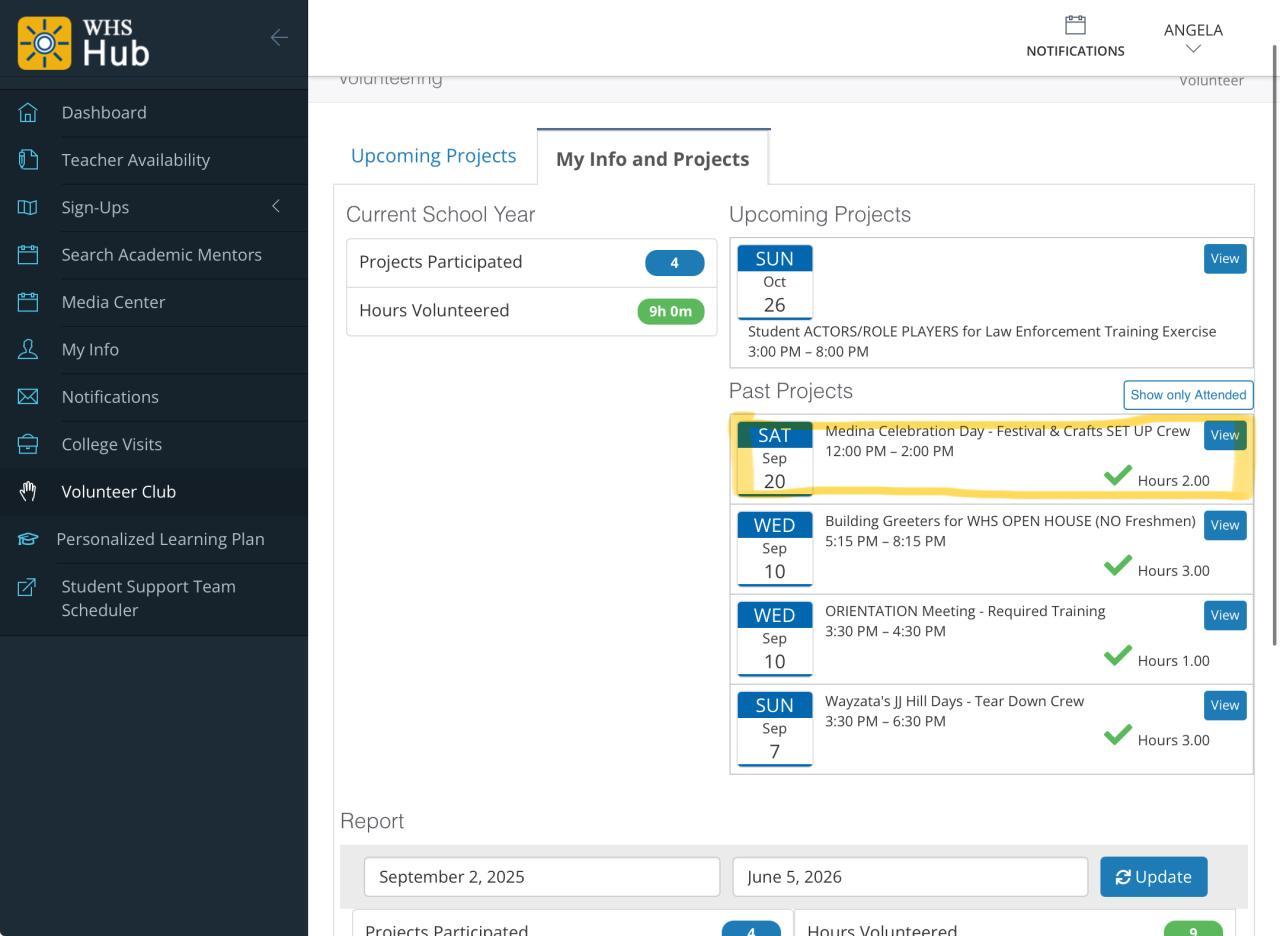Click the Volunteer Club hand icon
The image size is (1280, 936).
(28, 492)
